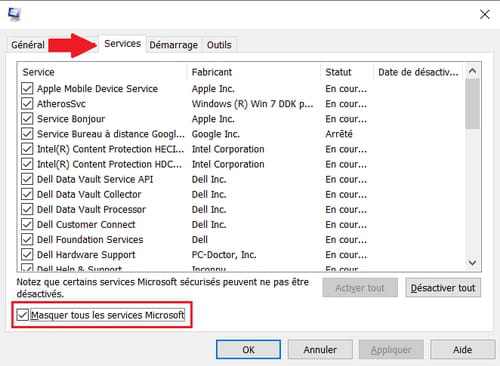Select Dell Foundation Services name
The height and width of the screenshot is (366, 500).
click(x=90, y=239)
